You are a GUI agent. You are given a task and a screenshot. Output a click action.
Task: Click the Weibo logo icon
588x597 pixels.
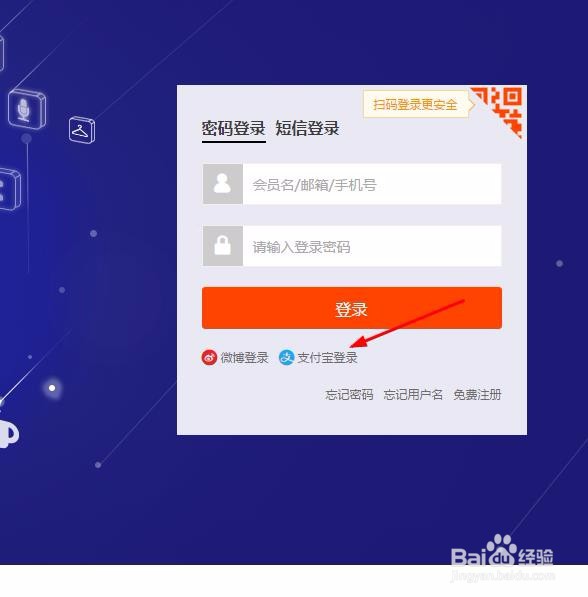209,358
